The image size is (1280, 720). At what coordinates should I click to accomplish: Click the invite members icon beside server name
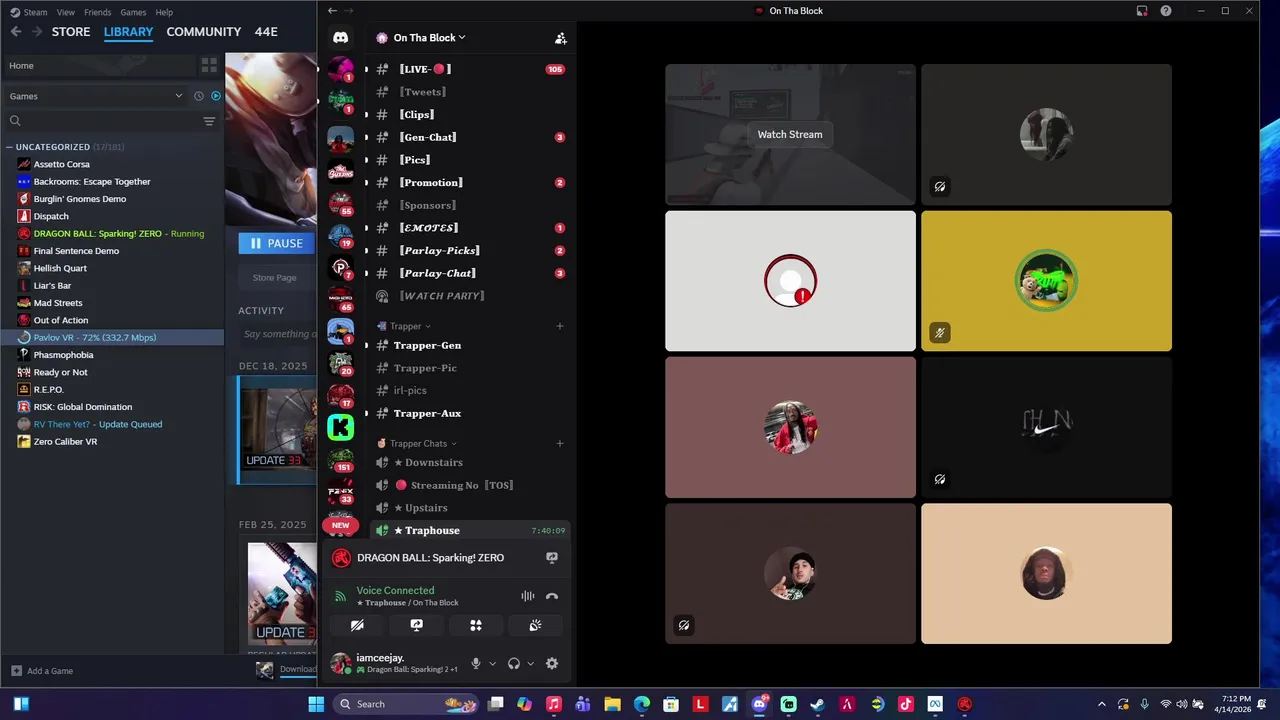[560, 38]
